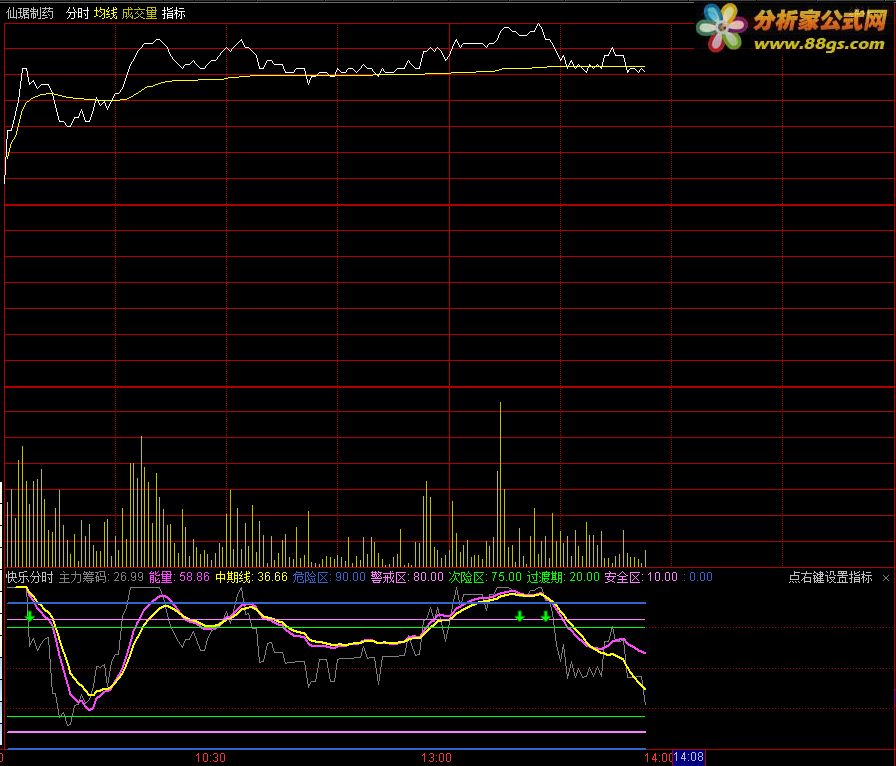Viewport: 896px width, 766px height.
Task: Click the 安全区: 10.00 value
Action: tap(641, 577)
